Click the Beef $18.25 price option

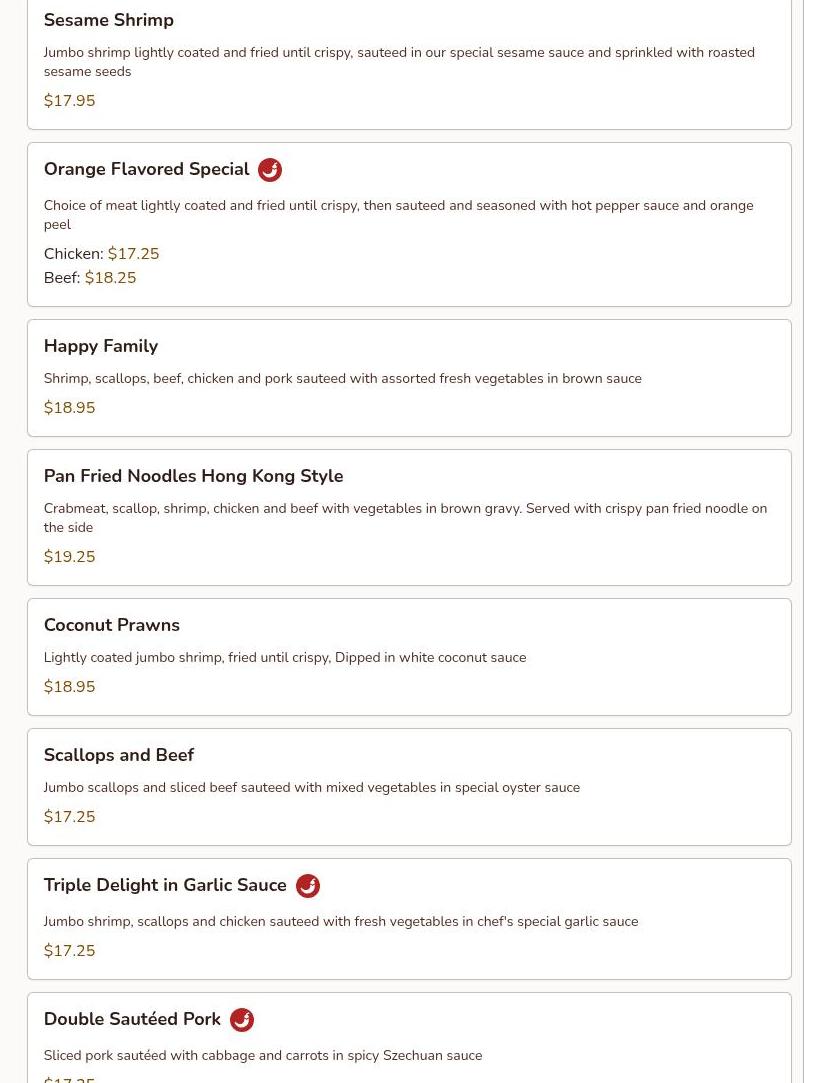(x=90, y=278)
